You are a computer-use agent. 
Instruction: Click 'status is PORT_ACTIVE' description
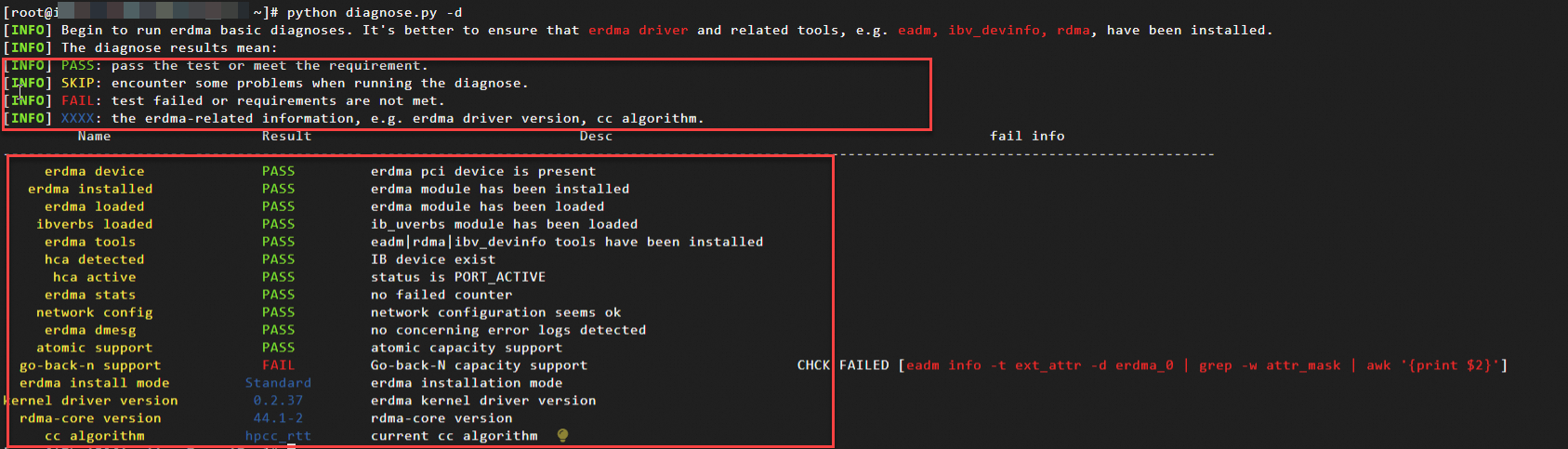(458, 277)
